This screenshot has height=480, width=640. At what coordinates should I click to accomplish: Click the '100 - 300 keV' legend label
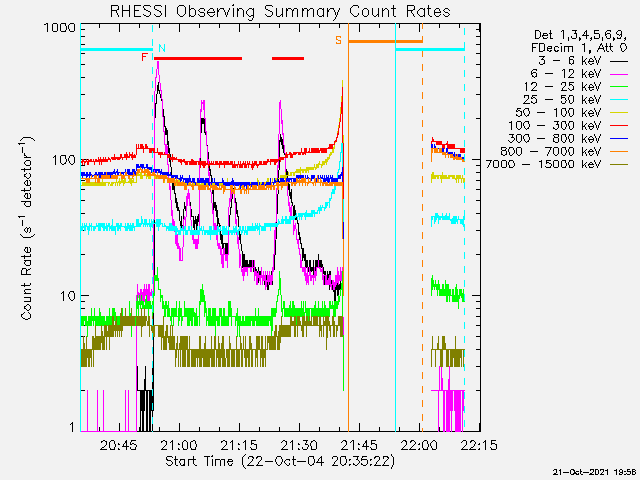pyautogui.click(x=555, y=126)
